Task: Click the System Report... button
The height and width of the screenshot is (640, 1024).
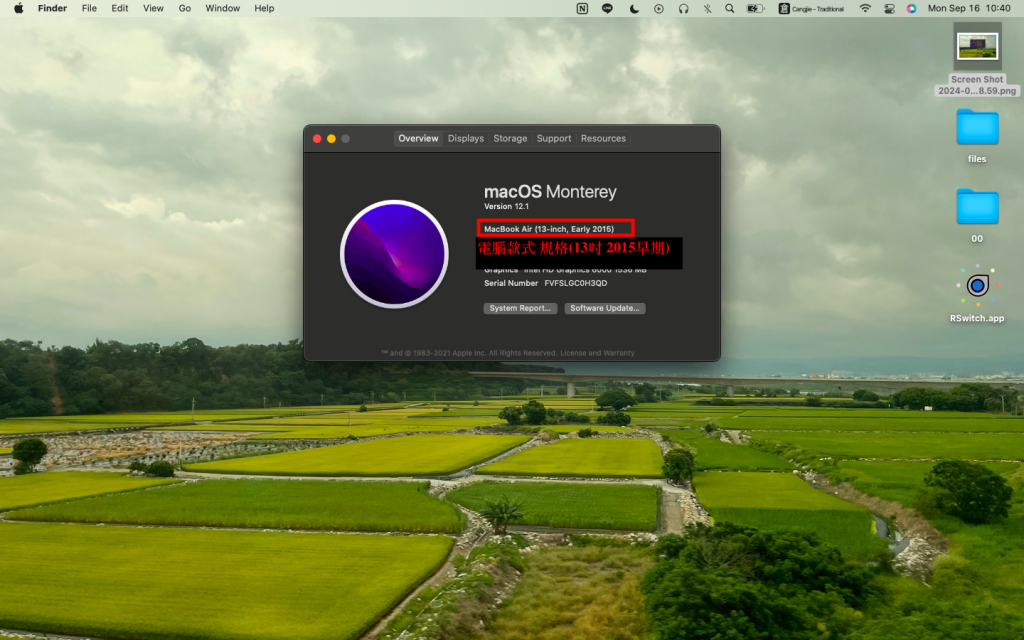Action: coord(520,308)
